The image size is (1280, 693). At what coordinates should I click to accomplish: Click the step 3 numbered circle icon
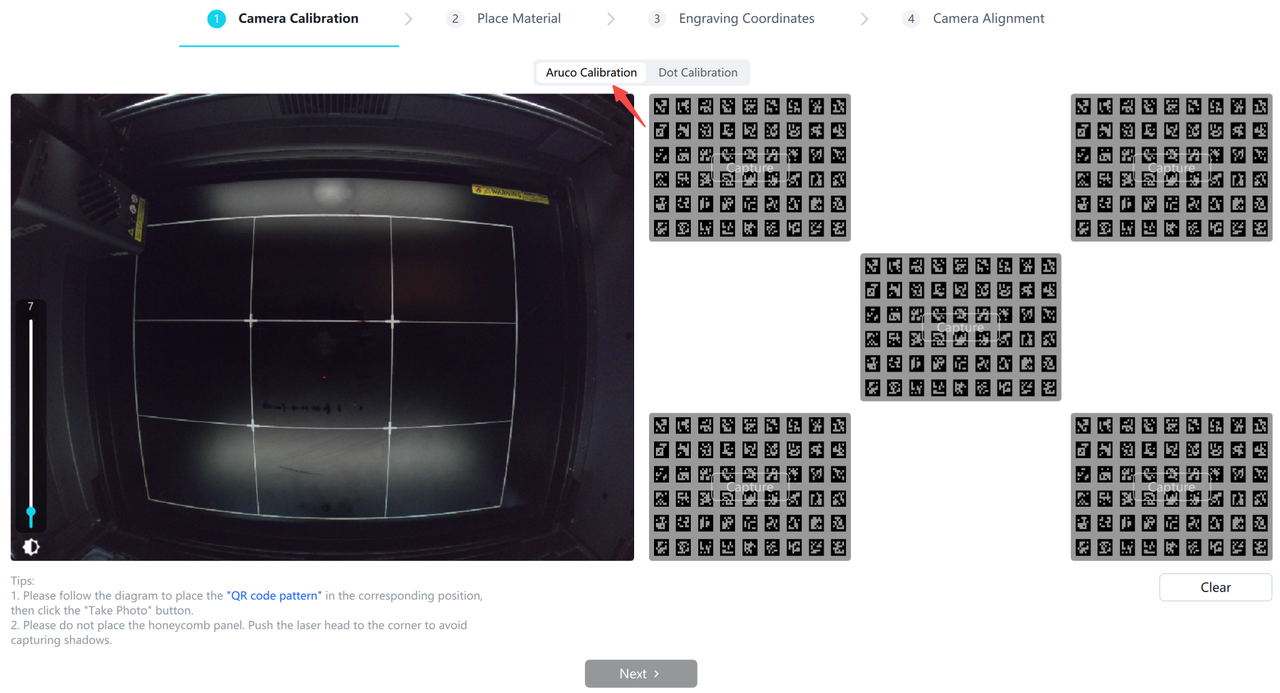pos(656,19)
